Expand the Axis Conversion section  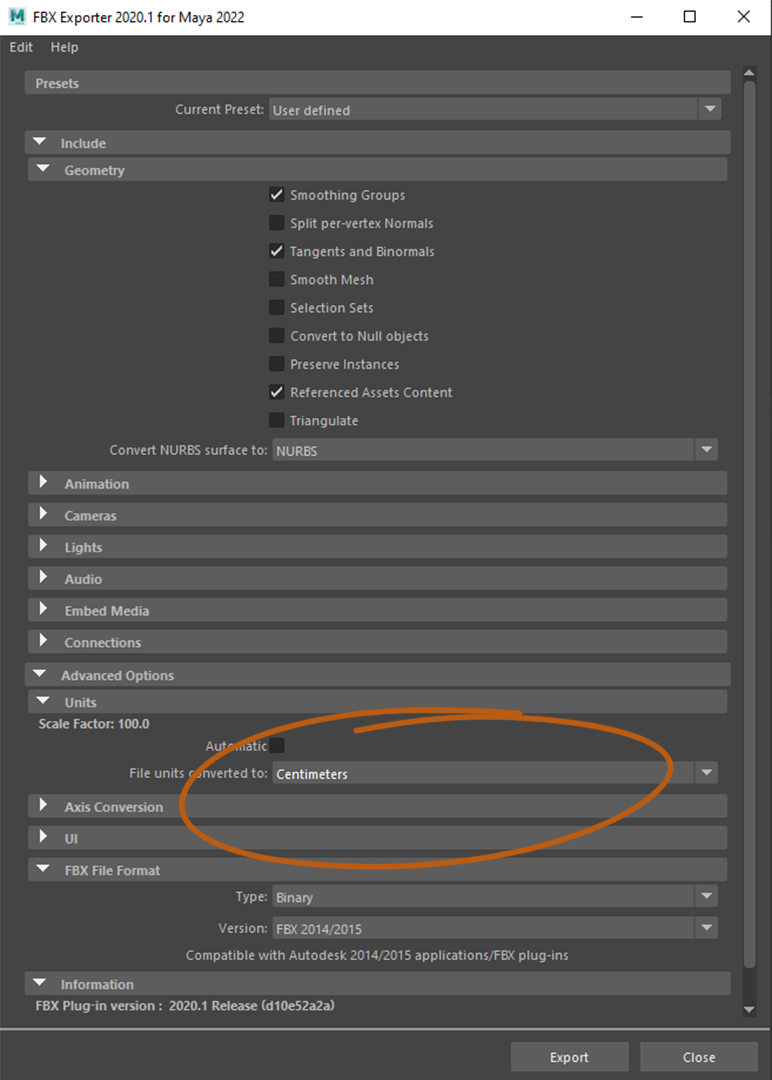43,806
